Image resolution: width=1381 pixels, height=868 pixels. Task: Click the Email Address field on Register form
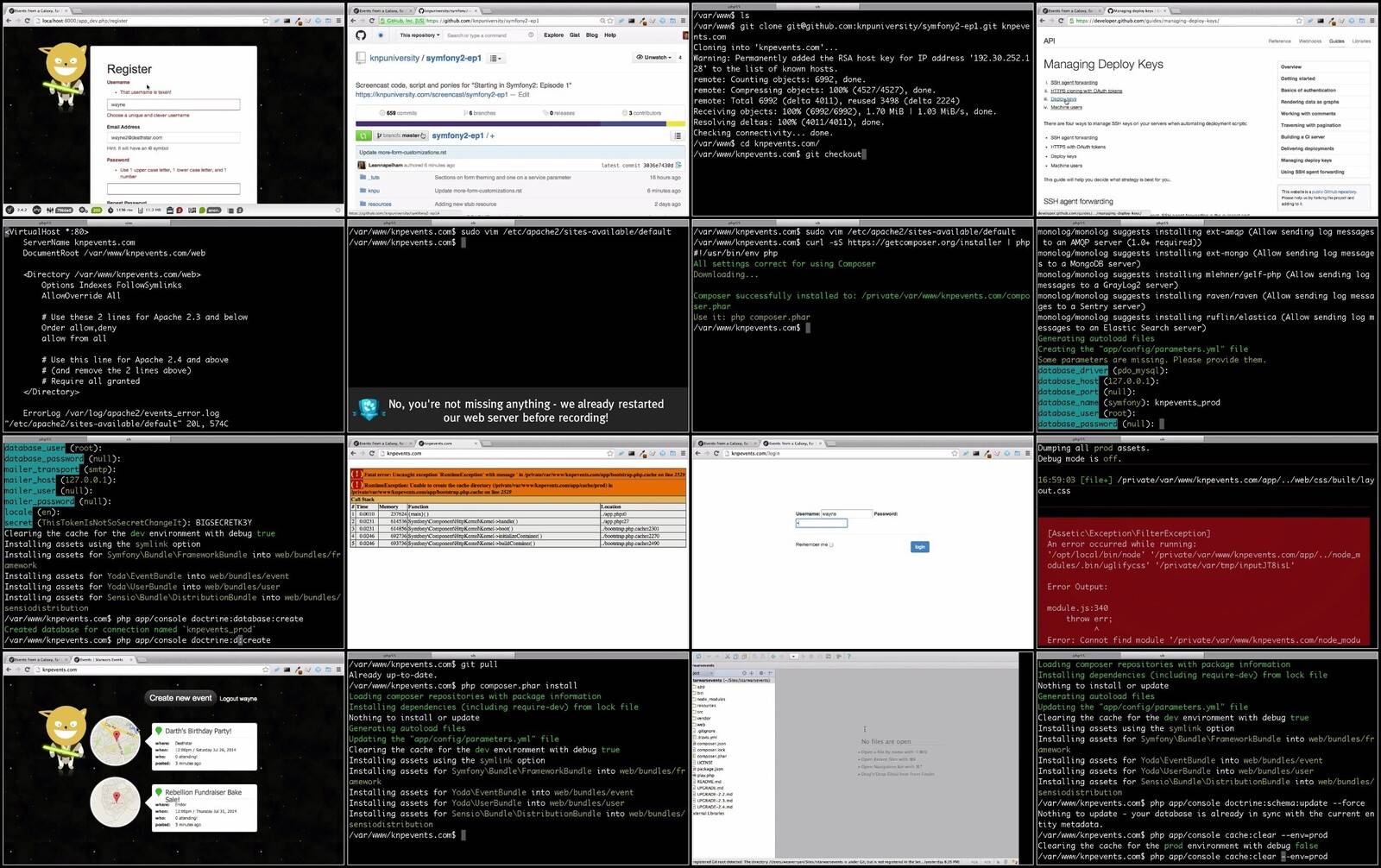(173, 137)
